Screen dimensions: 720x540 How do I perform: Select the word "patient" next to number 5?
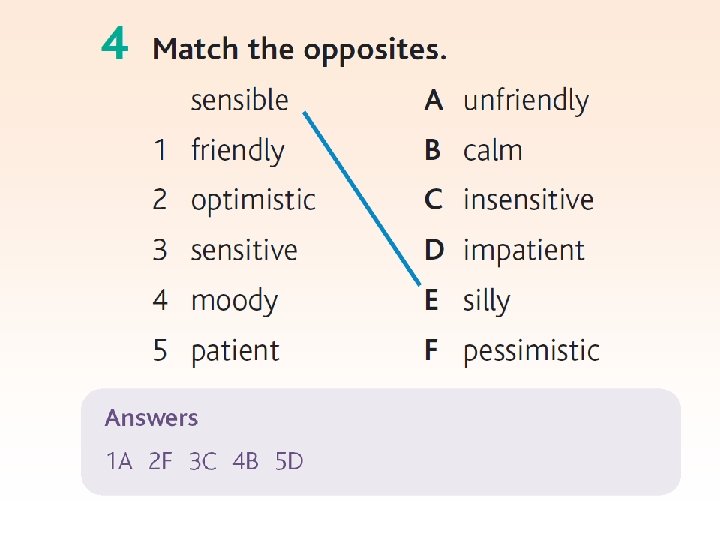(235, 351)
